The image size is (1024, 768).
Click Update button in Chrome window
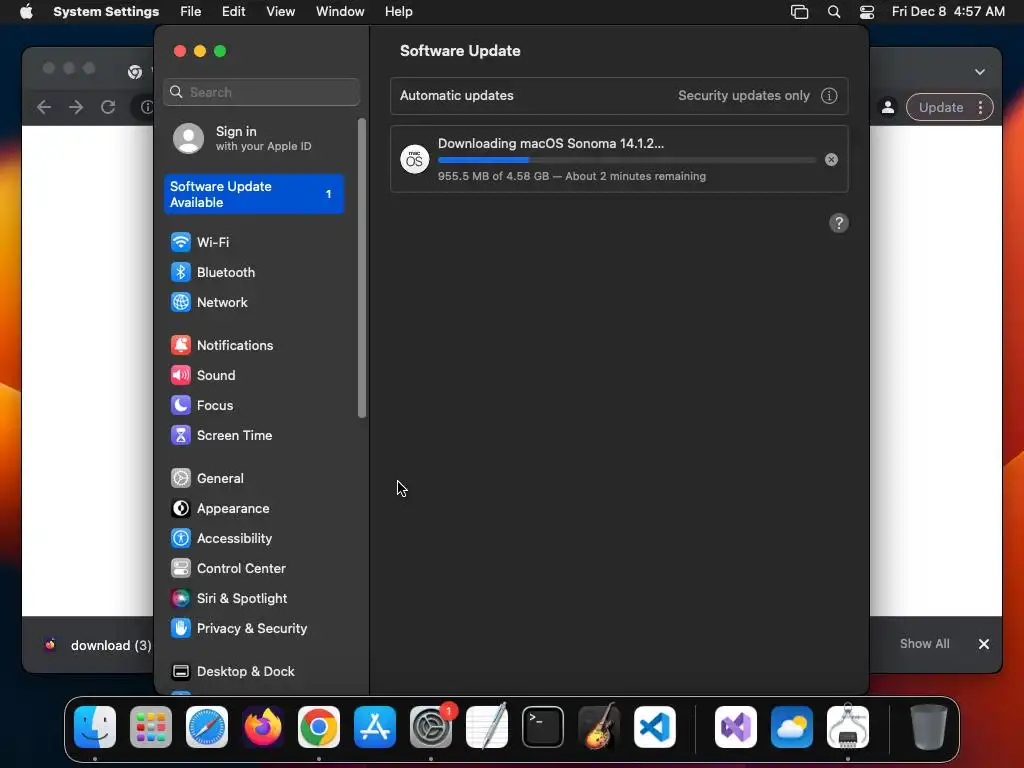940,108
